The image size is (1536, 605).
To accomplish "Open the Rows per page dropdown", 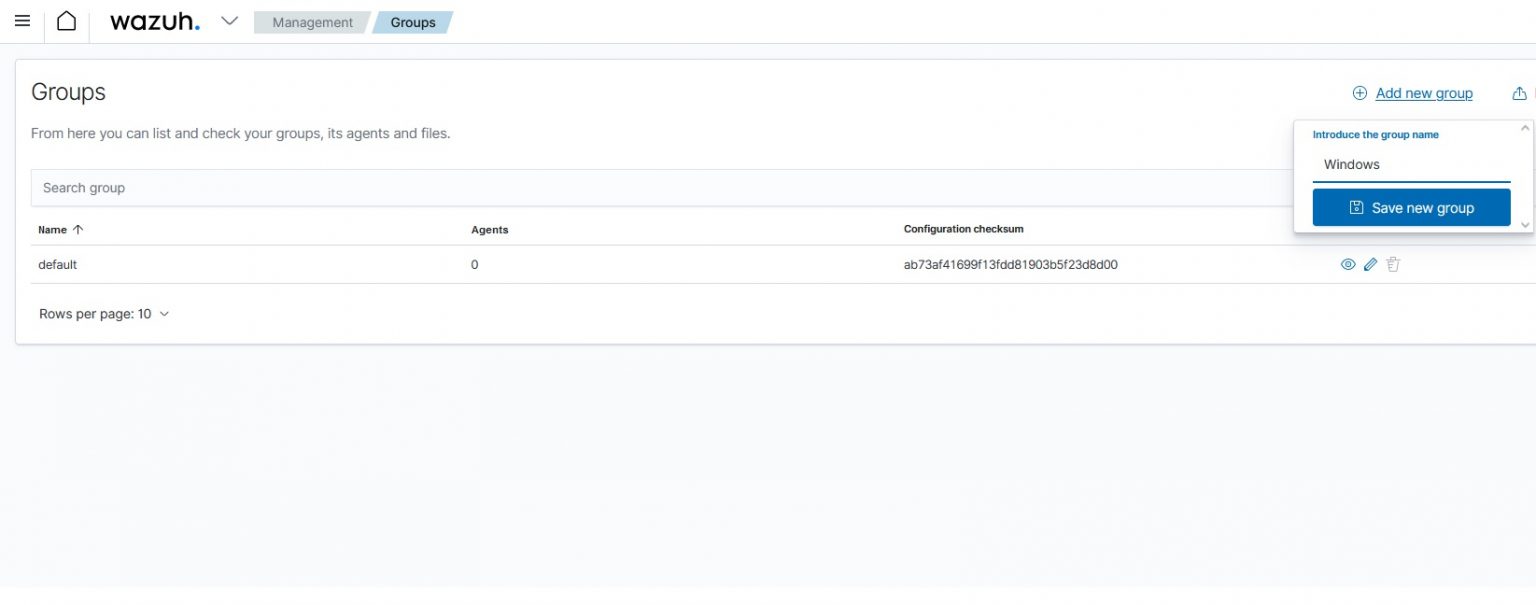I will (x=104, y=314).
